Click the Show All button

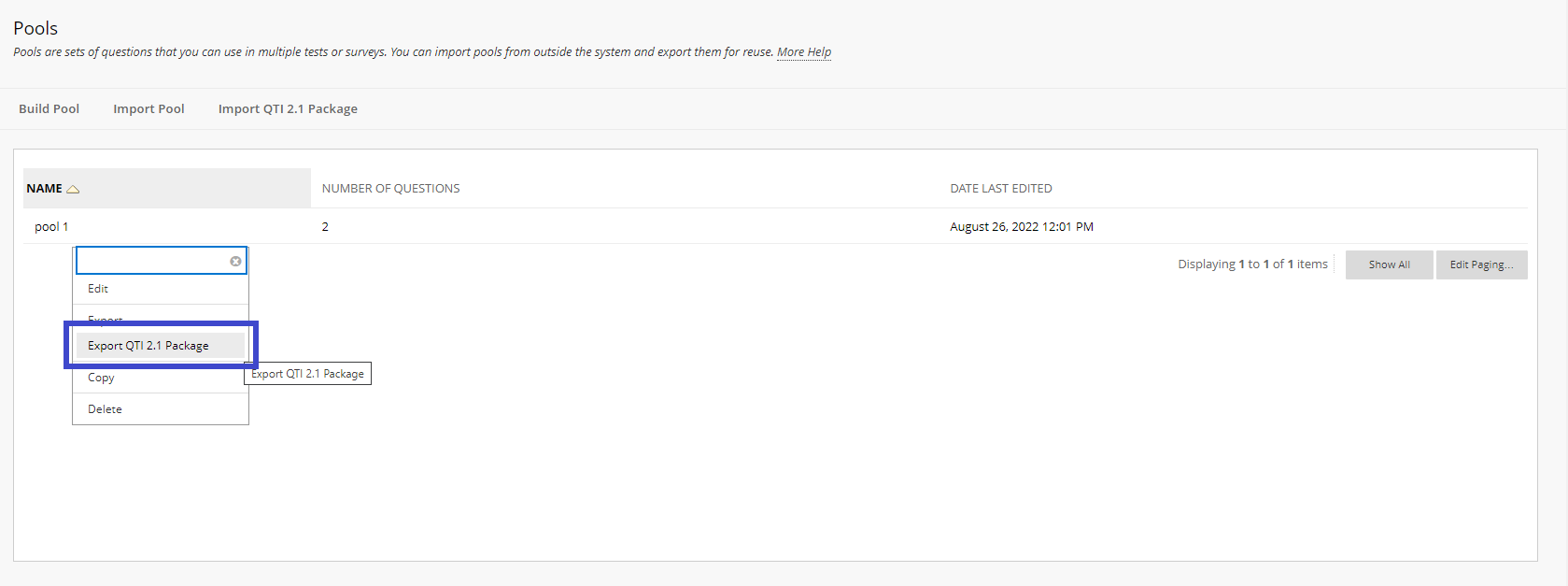point(1390,264)
